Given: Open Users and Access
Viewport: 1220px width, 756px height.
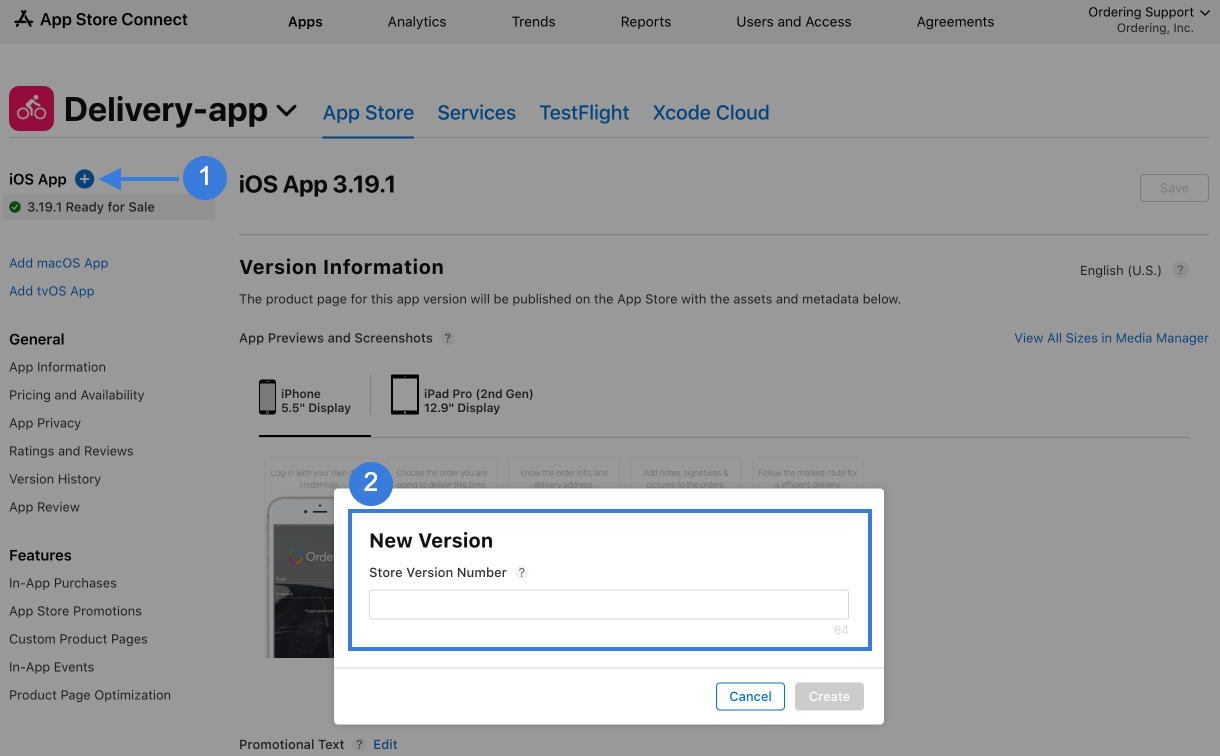Looking at the screenshot, I should pyautogui.click(x=794, y=22).
